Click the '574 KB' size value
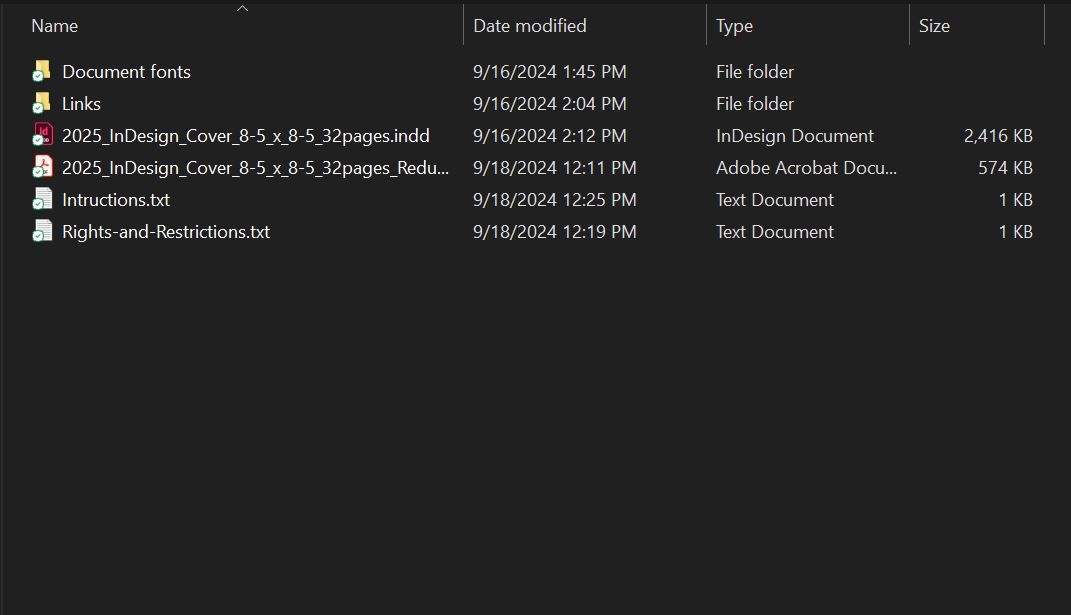The width and height of the screenshot is (1071, 615). click(x=1005, y=168)
